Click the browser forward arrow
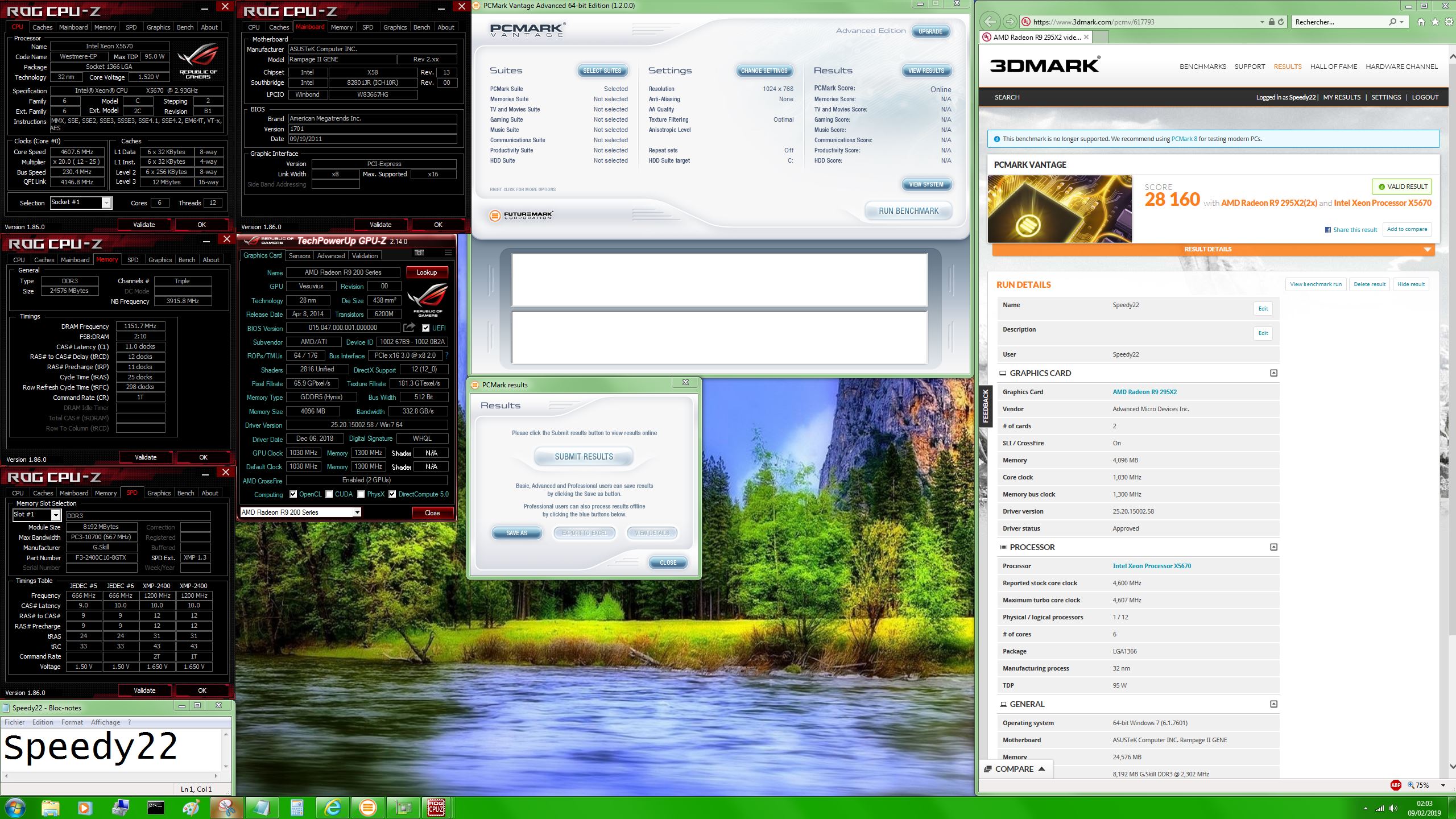Screen dimensions: 1456x819 click(x=1010, y=22)
